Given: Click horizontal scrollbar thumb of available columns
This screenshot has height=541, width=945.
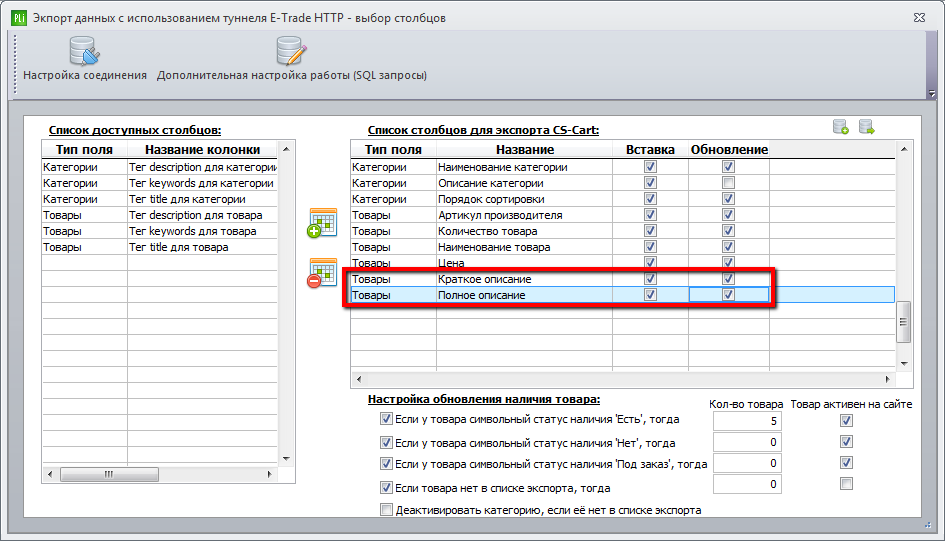Looking at the screenshot, I should pyautogui.click(x=109, y=474).
